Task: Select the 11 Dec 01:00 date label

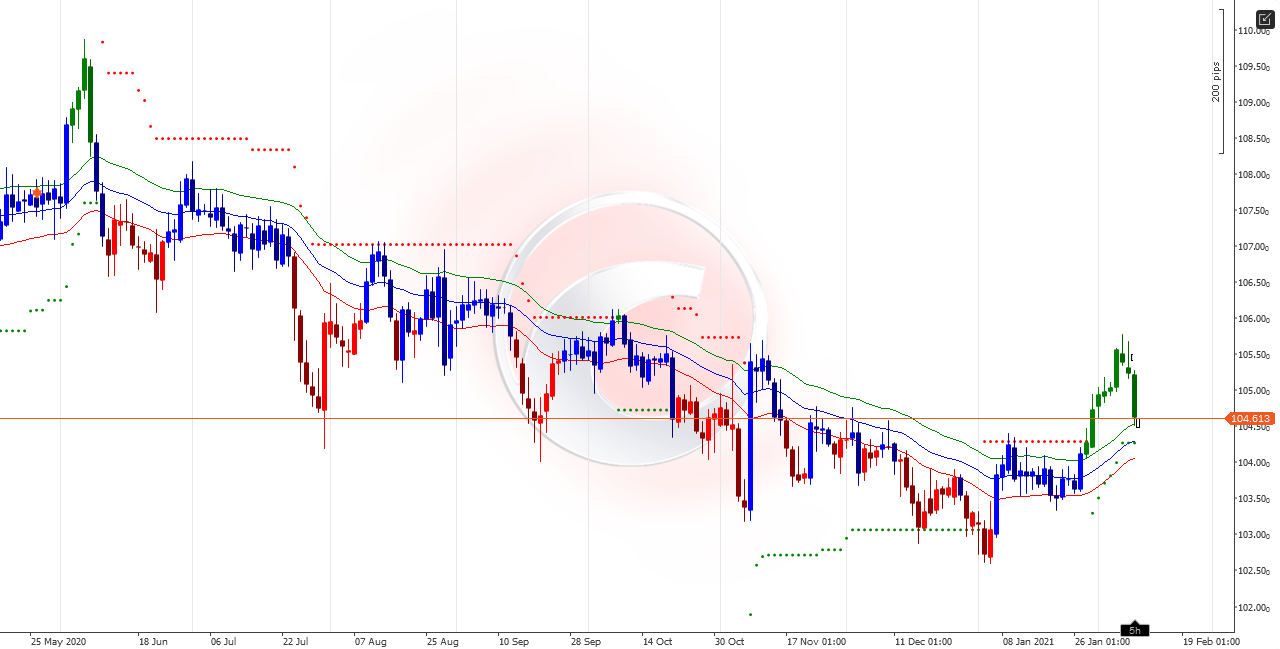Action: pos(924,641)
